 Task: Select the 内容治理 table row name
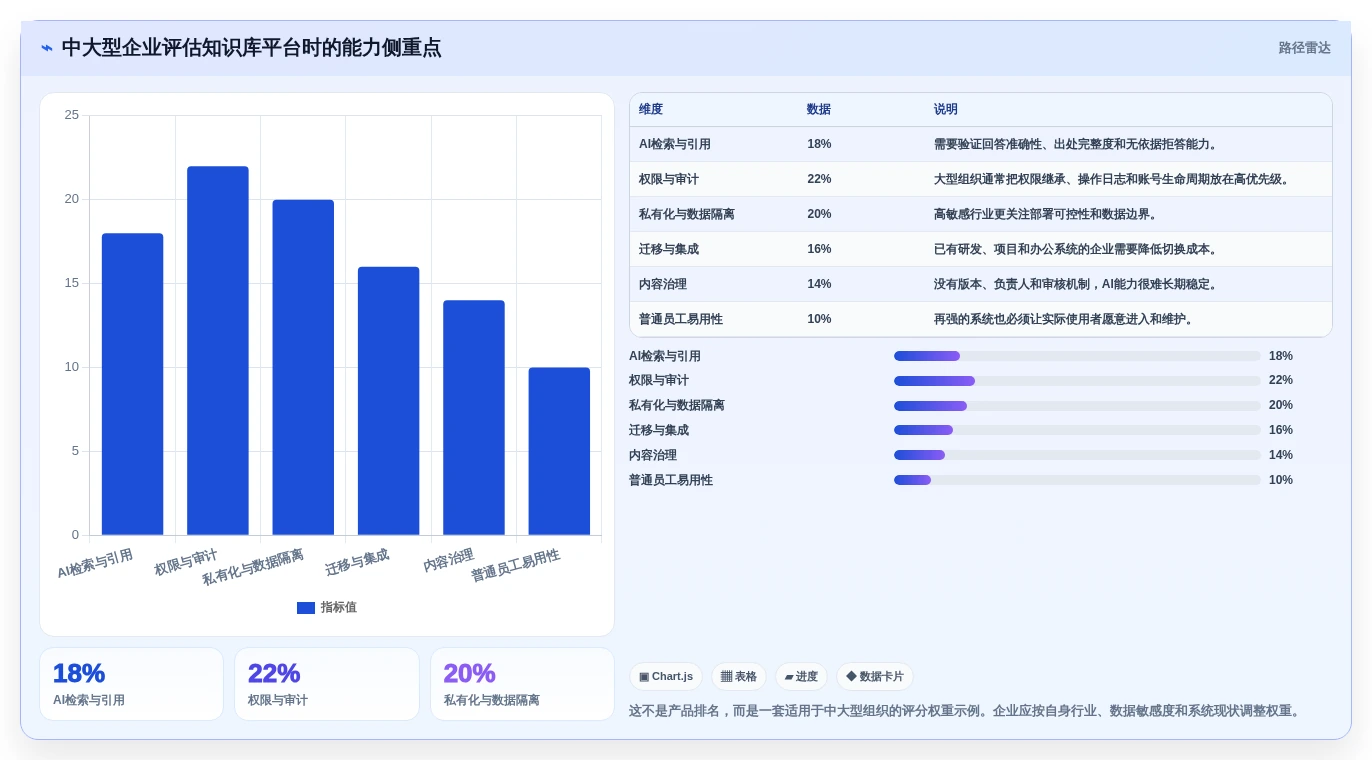[663, 285]
